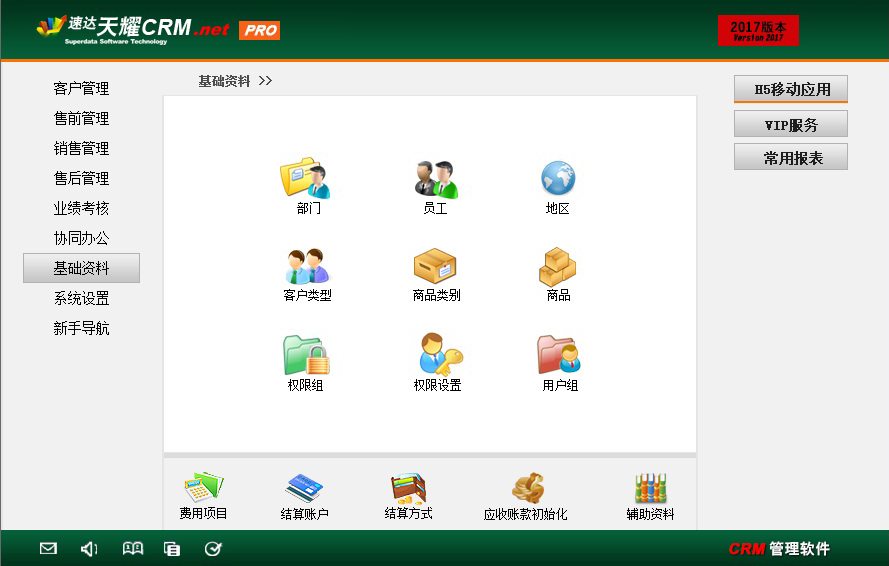Open the 员工 (Employee) icon

(x=435, y=180)
